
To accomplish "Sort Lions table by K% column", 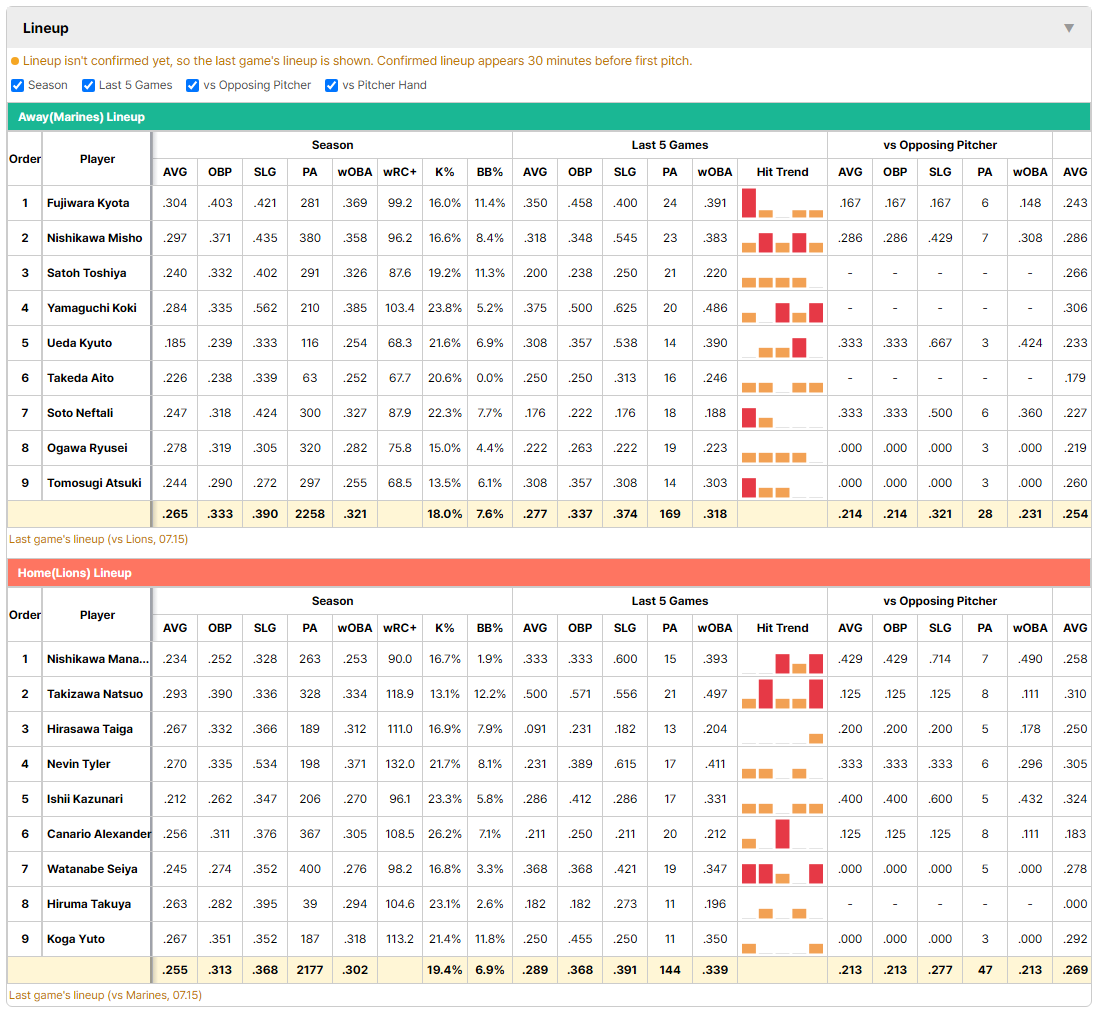I will point(445,628).
